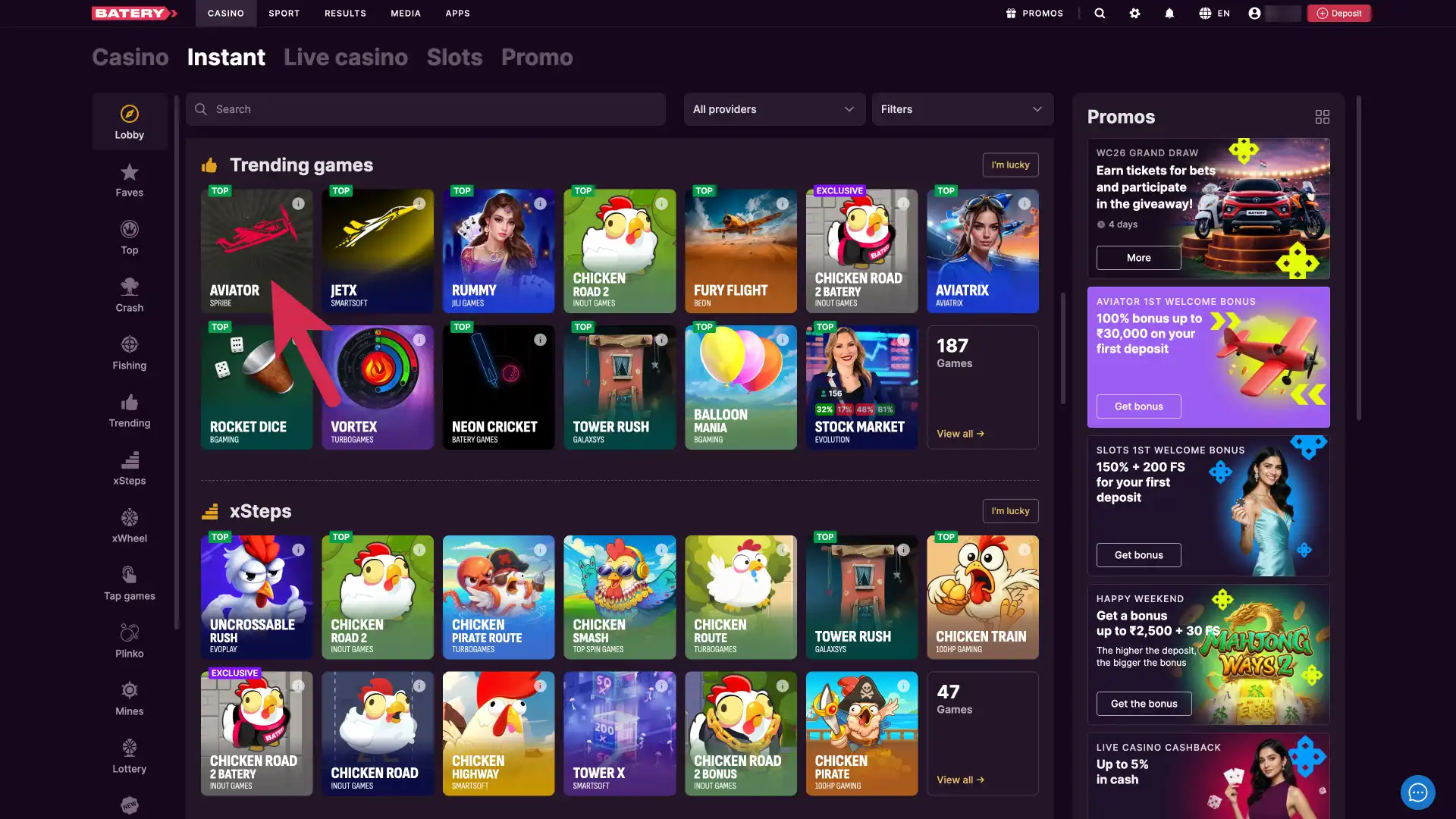Open user account profile icon

(1254, 13)
